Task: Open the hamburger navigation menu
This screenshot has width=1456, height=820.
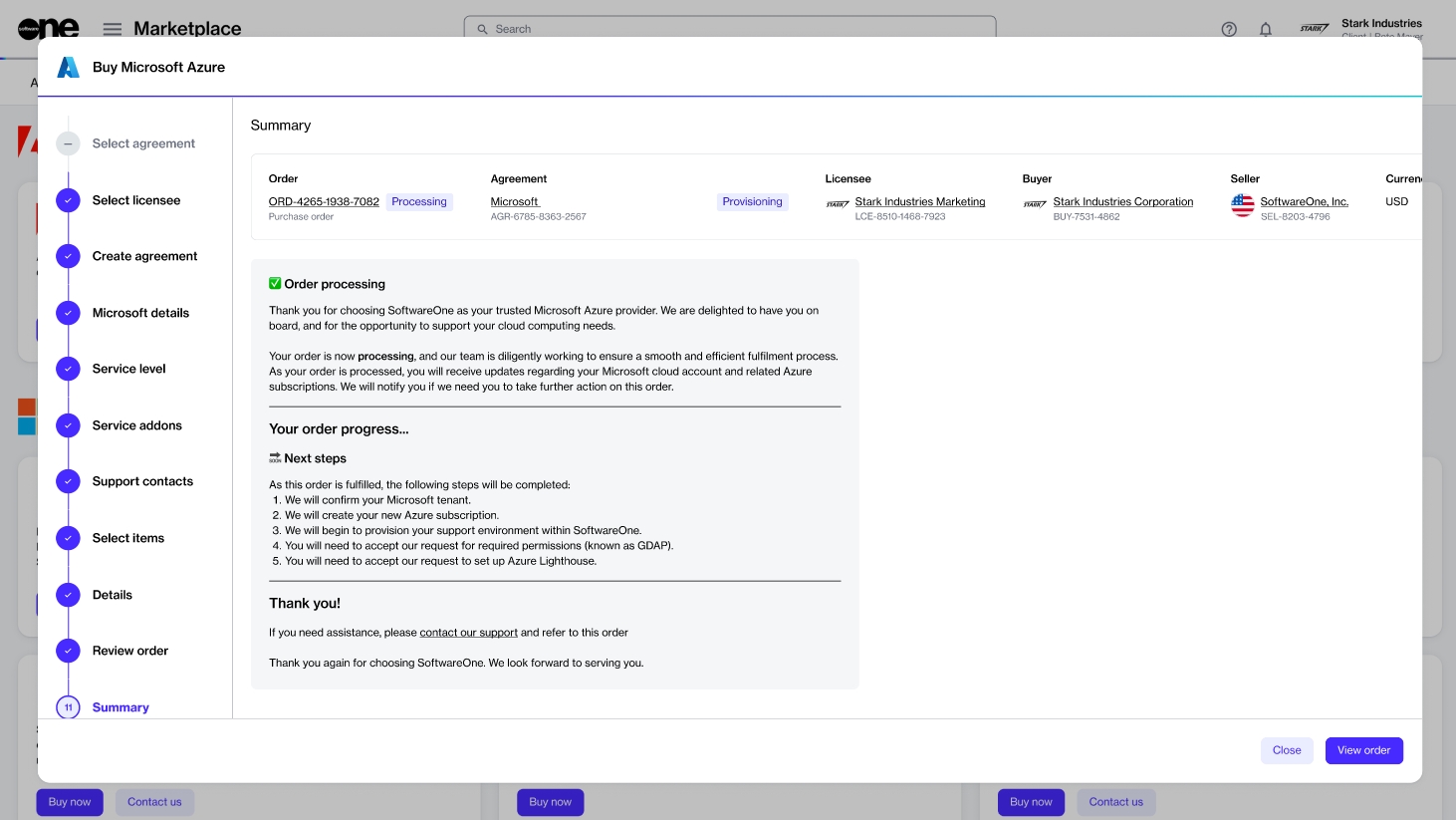Action: point(113,29)
